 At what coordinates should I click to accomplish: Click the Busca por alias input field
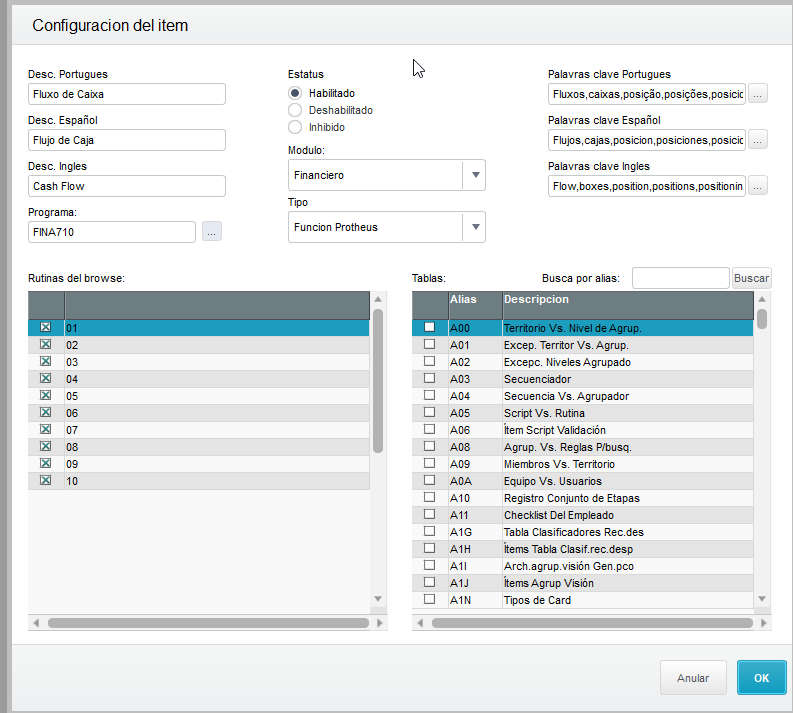pos(680,278)
